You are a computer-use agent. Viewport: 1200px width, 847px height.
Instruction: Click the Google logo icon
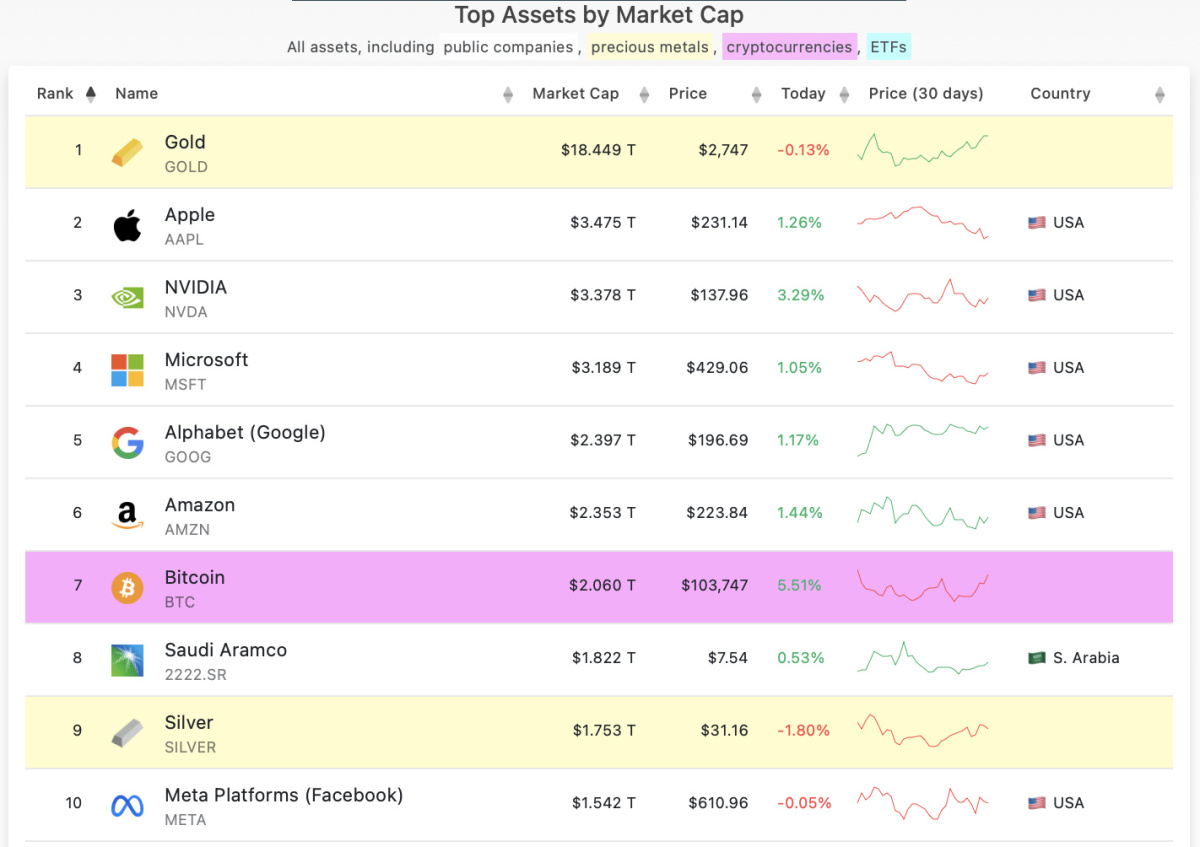127,442
